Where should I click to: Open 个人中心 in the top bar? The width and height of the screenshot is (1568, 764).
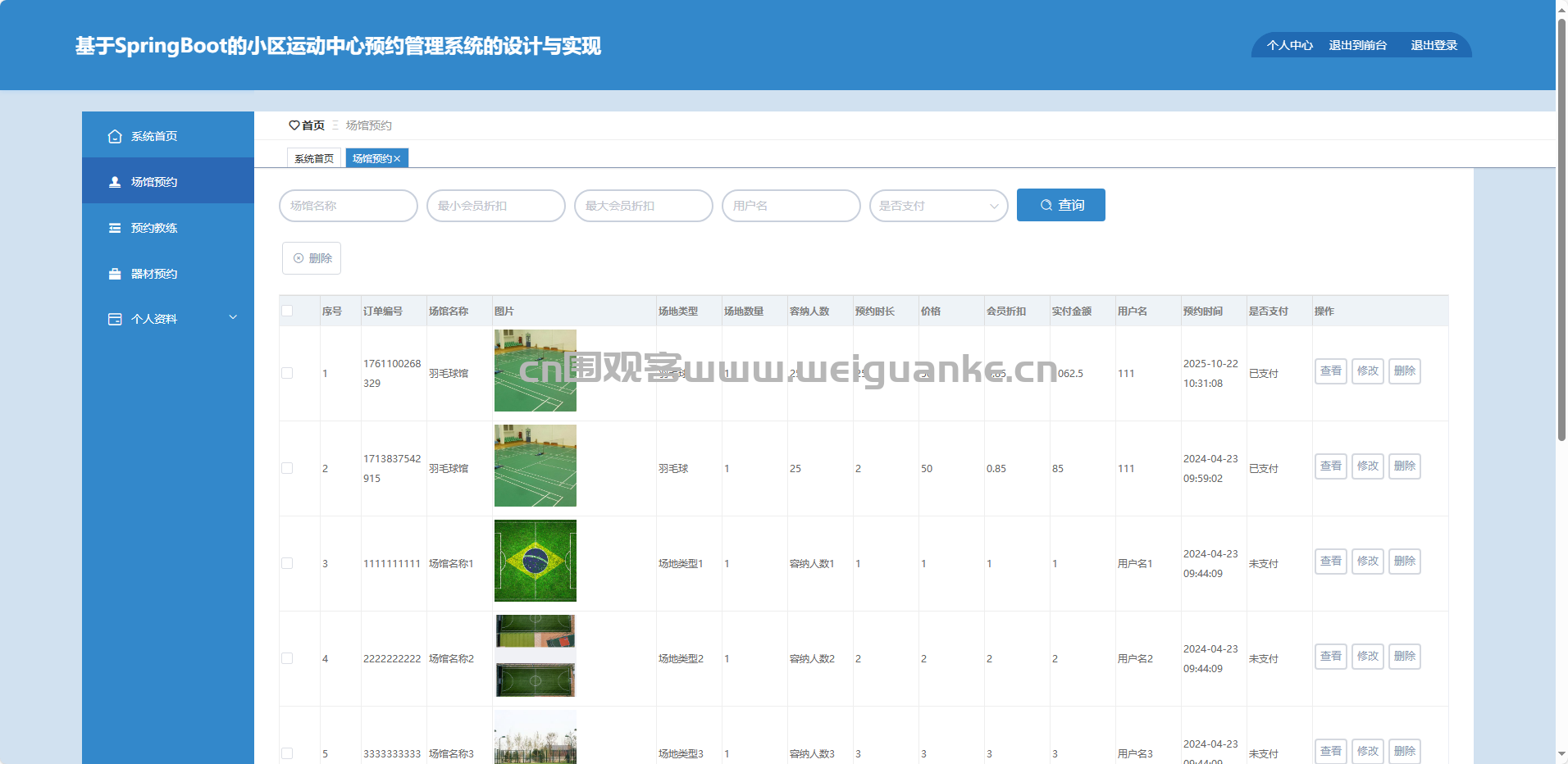click(x=1290, y=45)
